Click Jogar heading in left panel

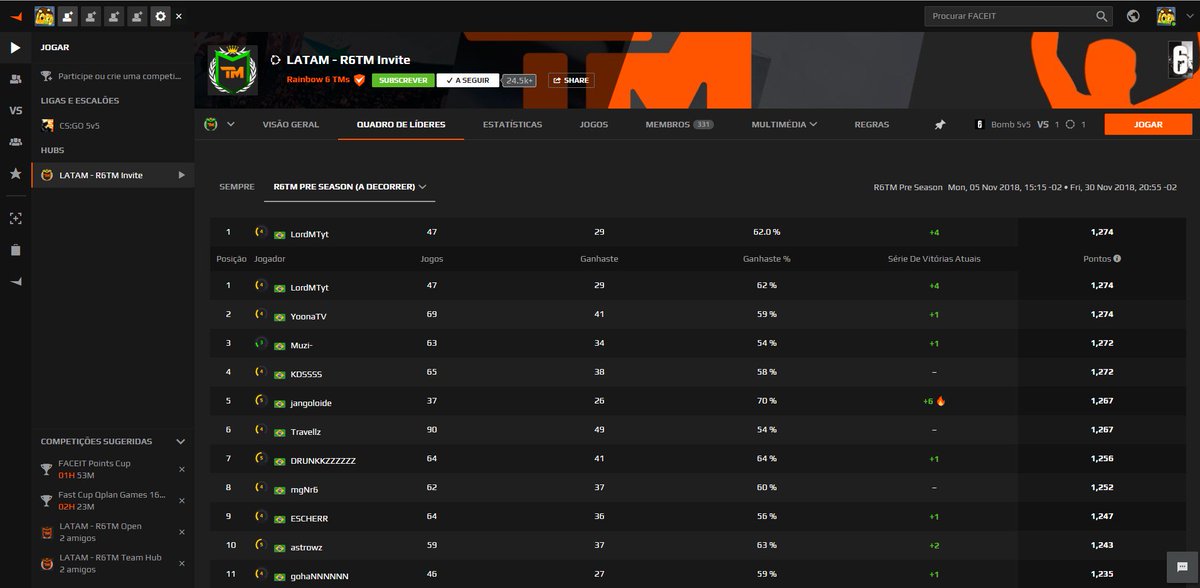55,47
